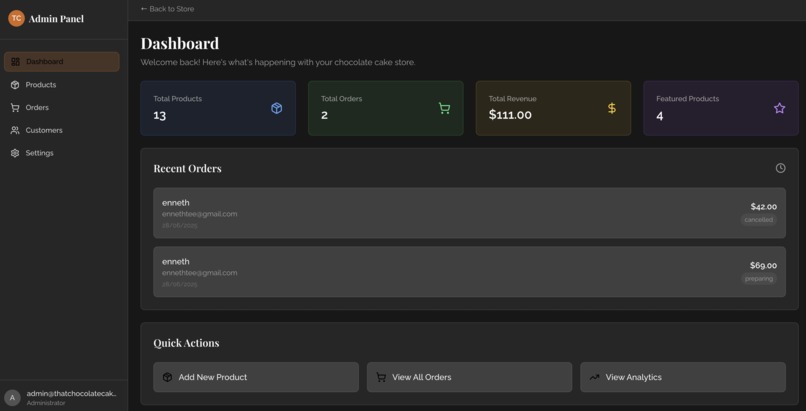Click the View All Orders button
The image size is (806, 411).
tap(469, 377)
